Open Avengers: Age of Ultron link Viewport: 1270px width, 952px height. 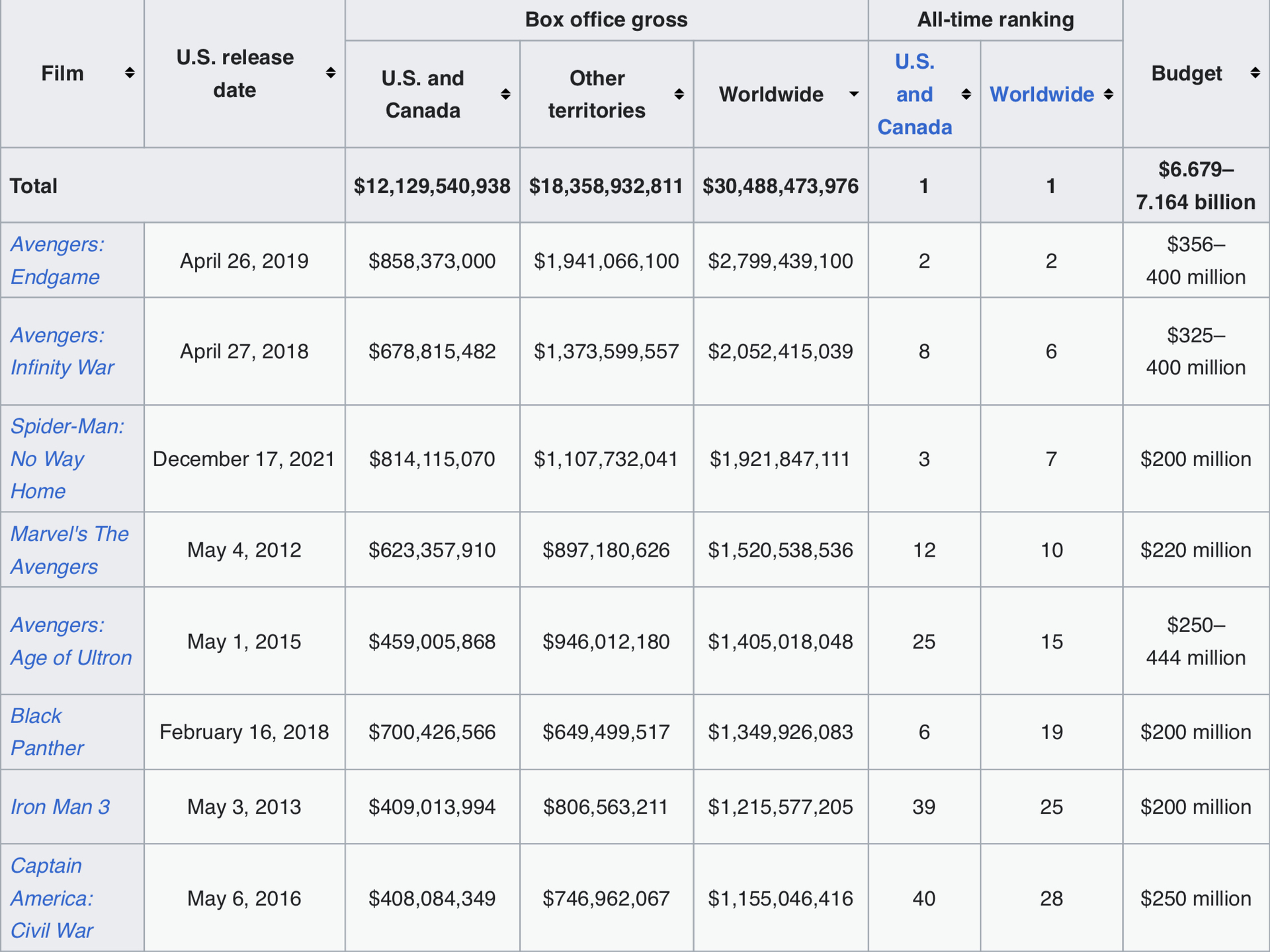click(71, 641)
